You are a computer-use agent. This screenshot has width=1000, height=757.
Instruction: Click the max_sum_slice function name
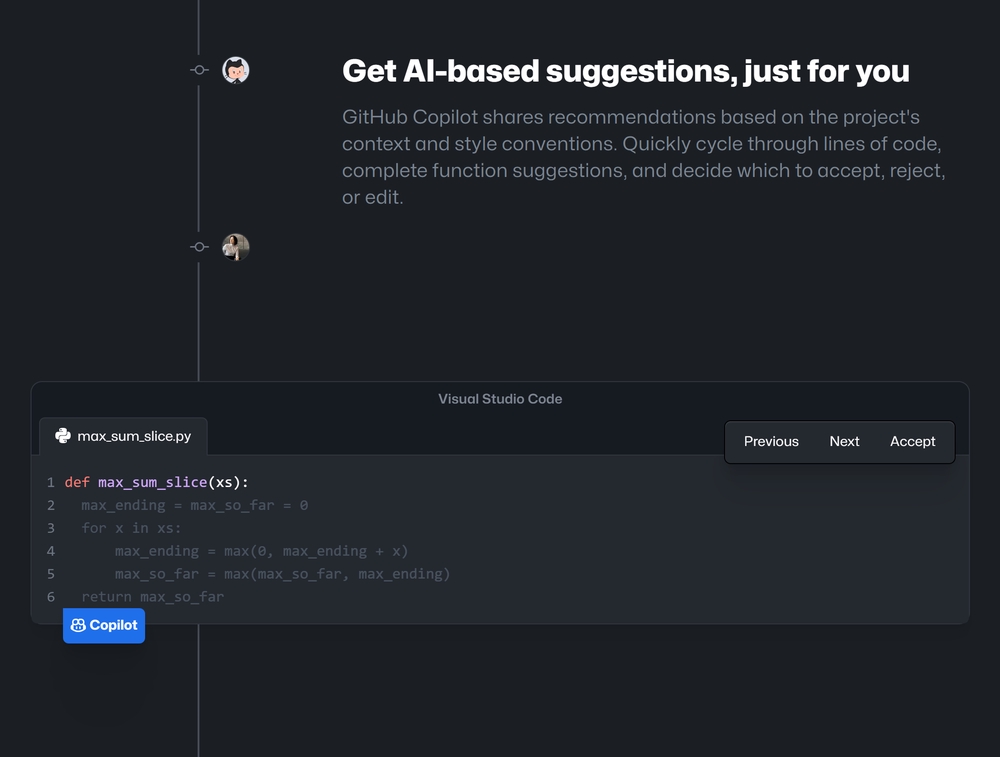(x=152, y=482)
